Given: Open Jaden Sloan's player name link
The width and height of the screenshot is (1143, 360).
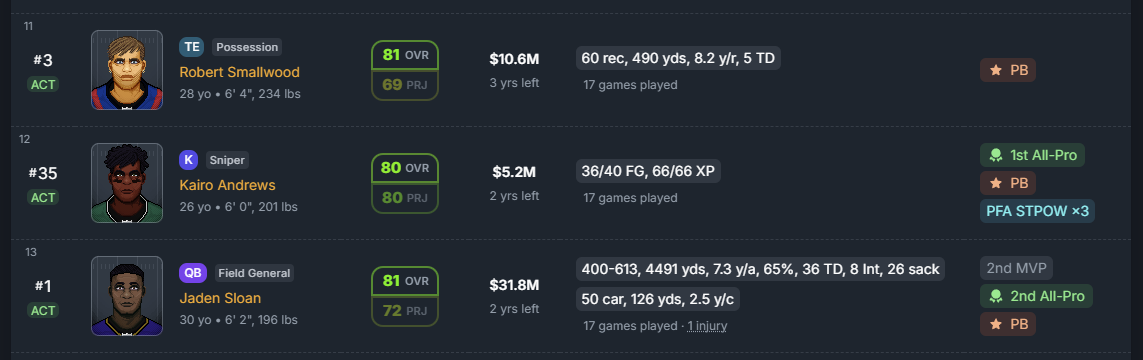Looking at the screenshot, I should [x=220, y=298].
